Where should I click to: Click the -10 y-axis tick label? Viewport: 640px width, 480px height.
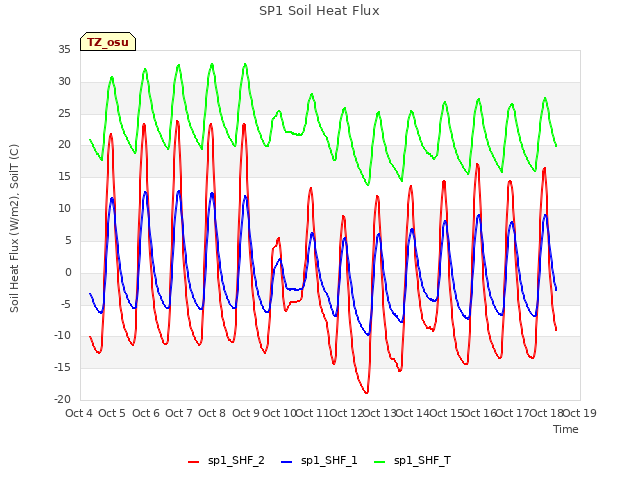[x=63, y=336]
